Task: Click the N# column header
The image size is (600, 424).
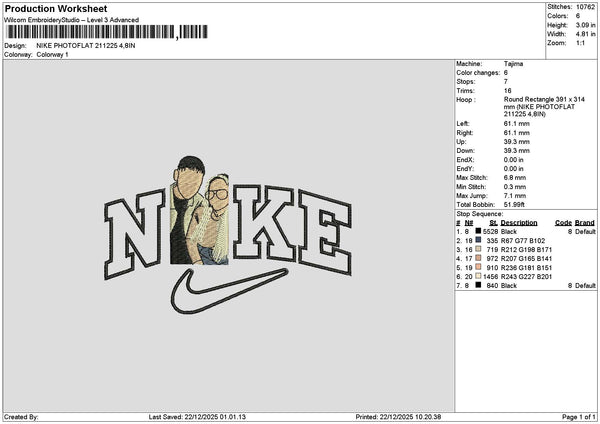Action: (469, 223)
